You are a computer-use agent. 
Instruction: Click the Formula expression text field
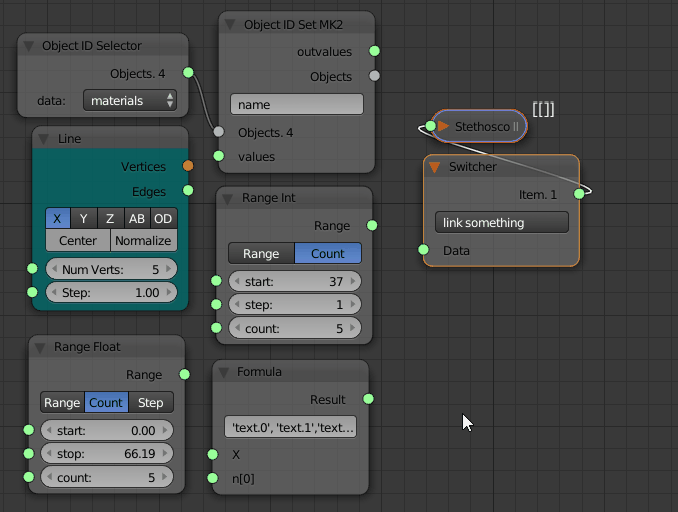[x=291, y=427]
